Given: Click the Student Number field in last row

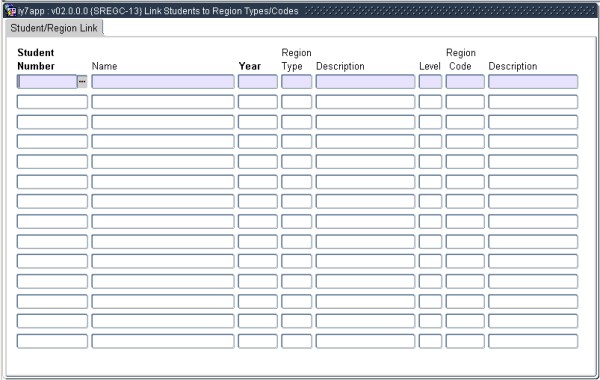Looking at the screenshot, I should tap(52, 341).
